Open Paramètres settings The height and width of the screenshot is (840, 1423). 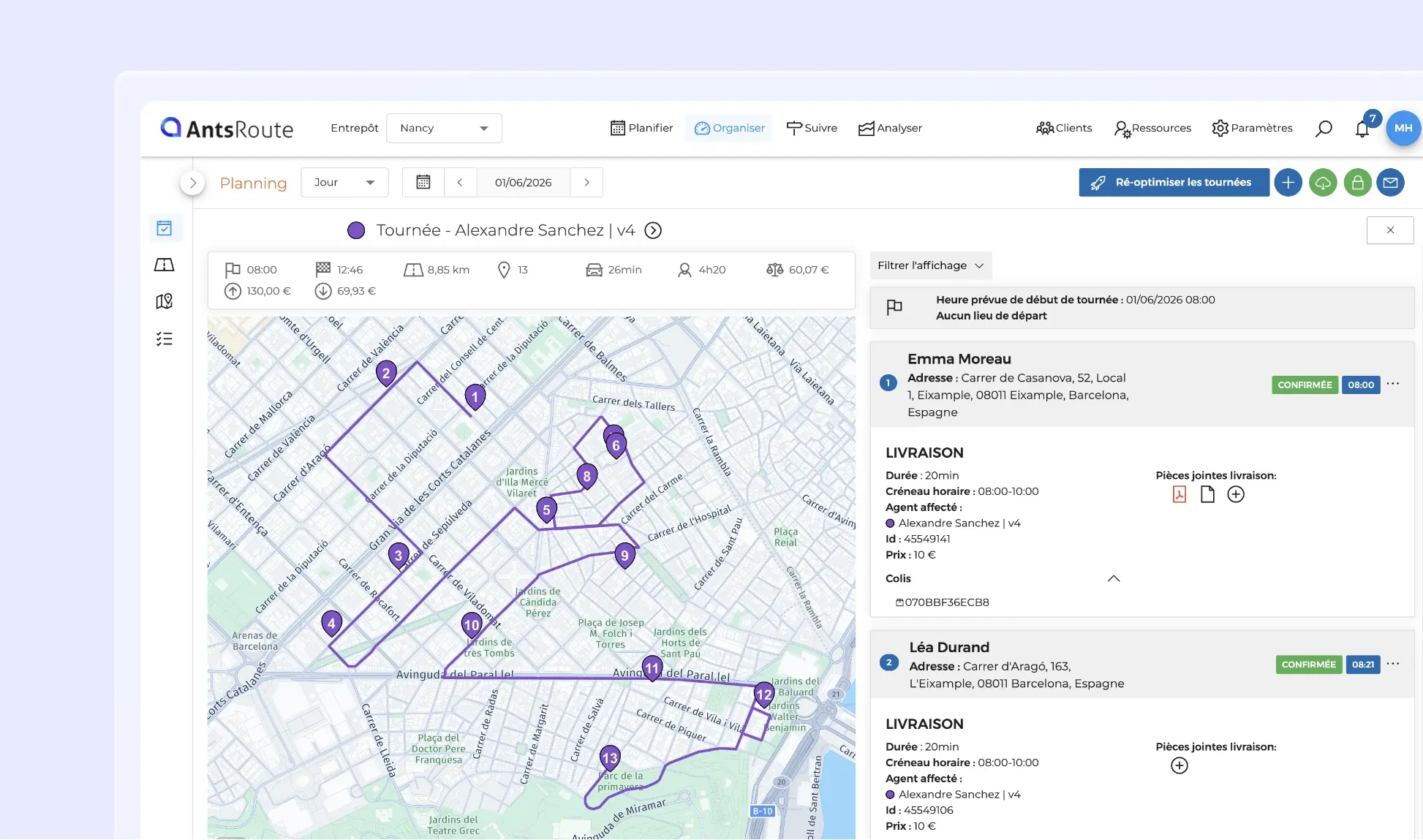click(x=1252, y=128)
